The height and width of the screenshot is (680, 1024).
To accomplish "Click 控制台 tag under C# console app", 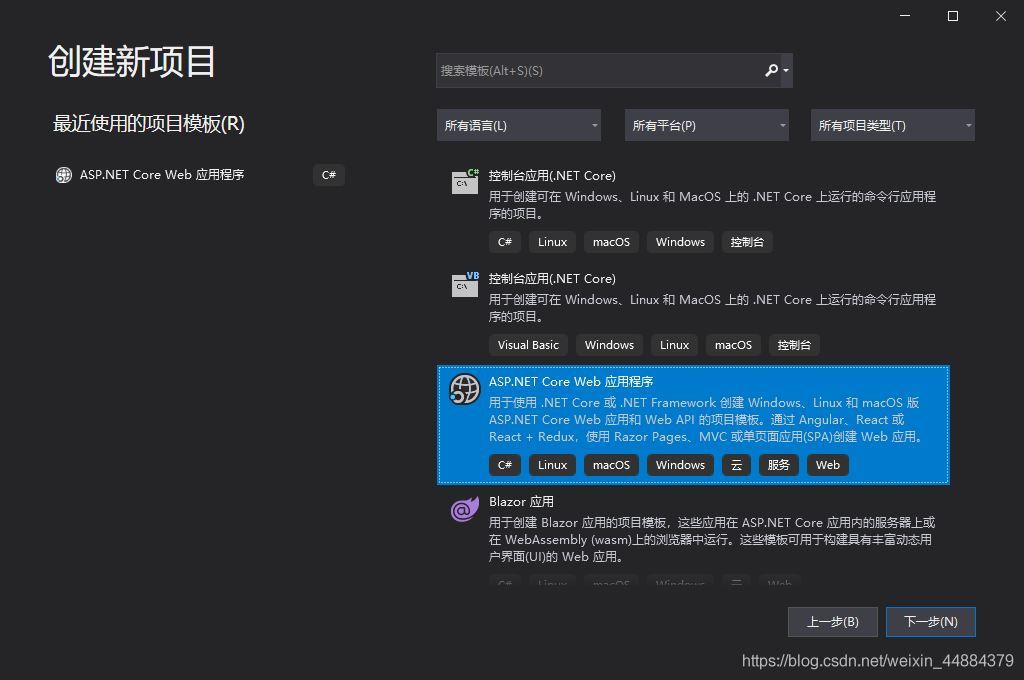I will coord(747,242).
